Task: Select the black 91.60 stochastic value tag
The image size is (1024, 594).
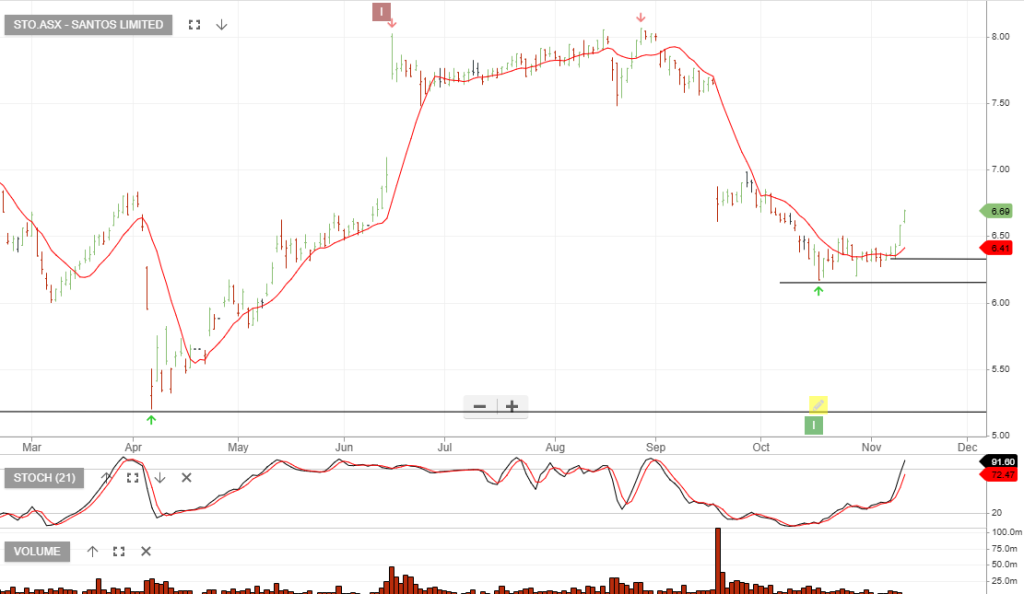Action: coord(1003,461)
